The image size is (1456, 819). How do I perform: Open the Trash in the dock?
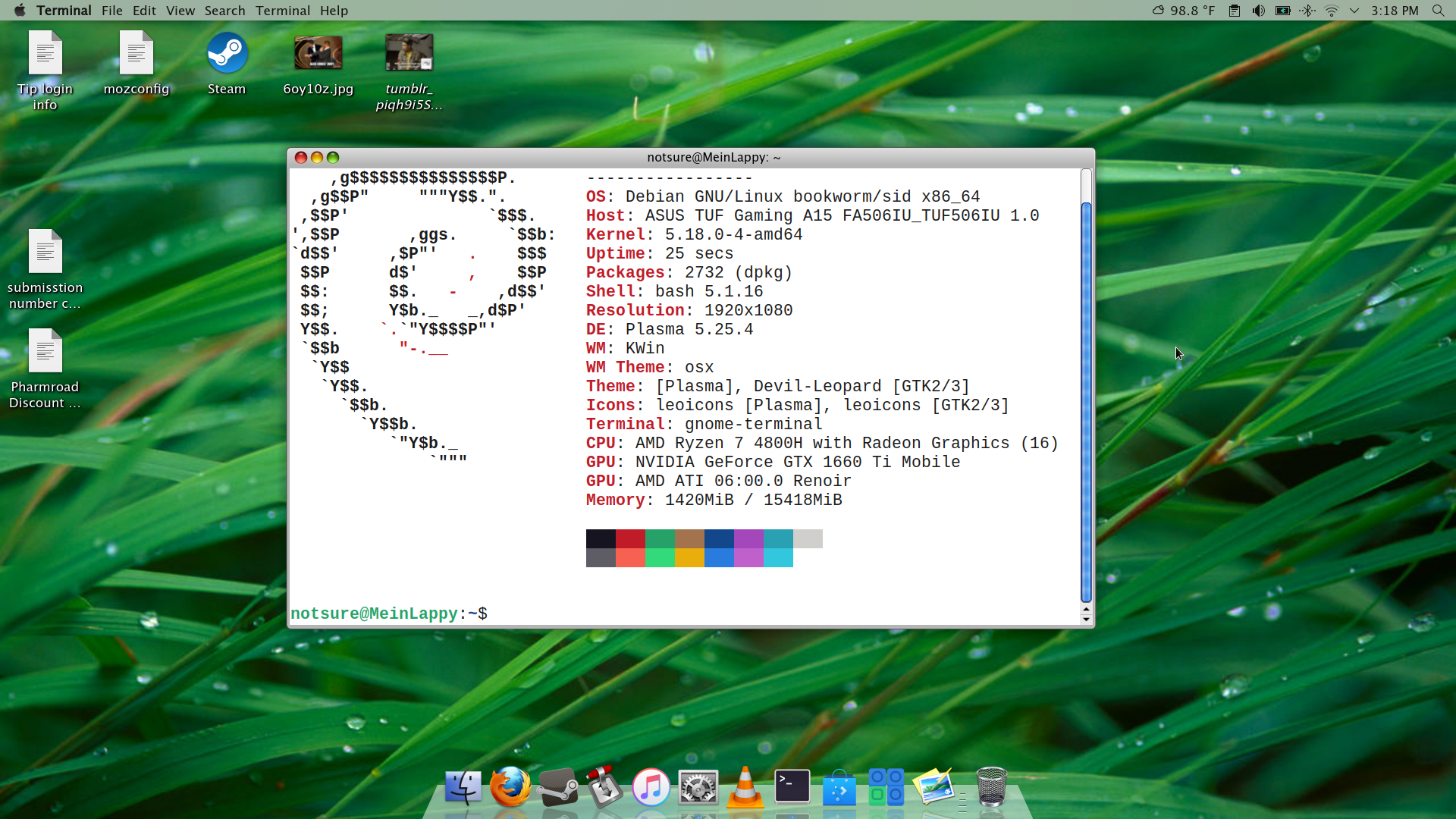point(992,787)
